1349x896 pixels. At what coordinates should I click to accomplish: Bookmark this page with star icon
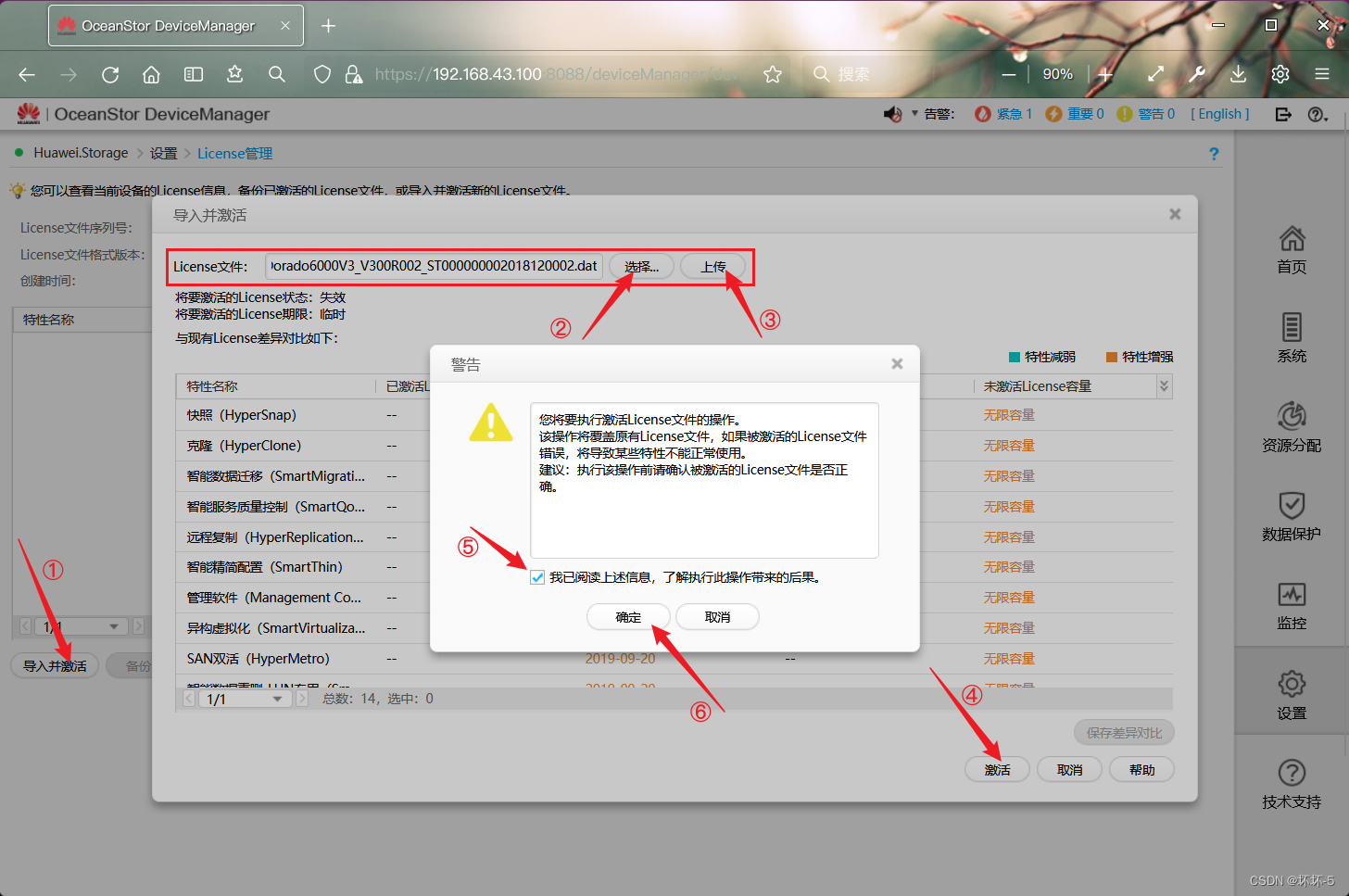point(773,74)
